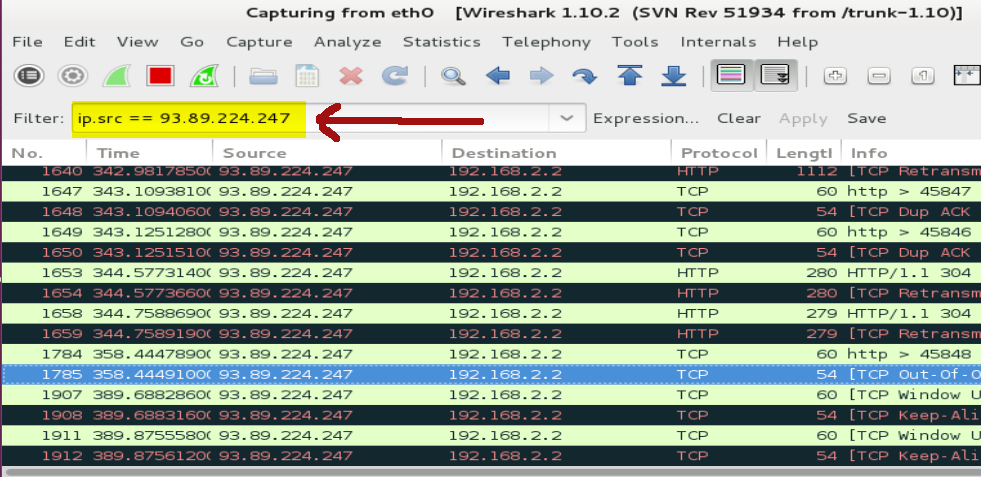Reset zoom to normal size
This screenshot has height=477, width=981.
pos(923,76)
